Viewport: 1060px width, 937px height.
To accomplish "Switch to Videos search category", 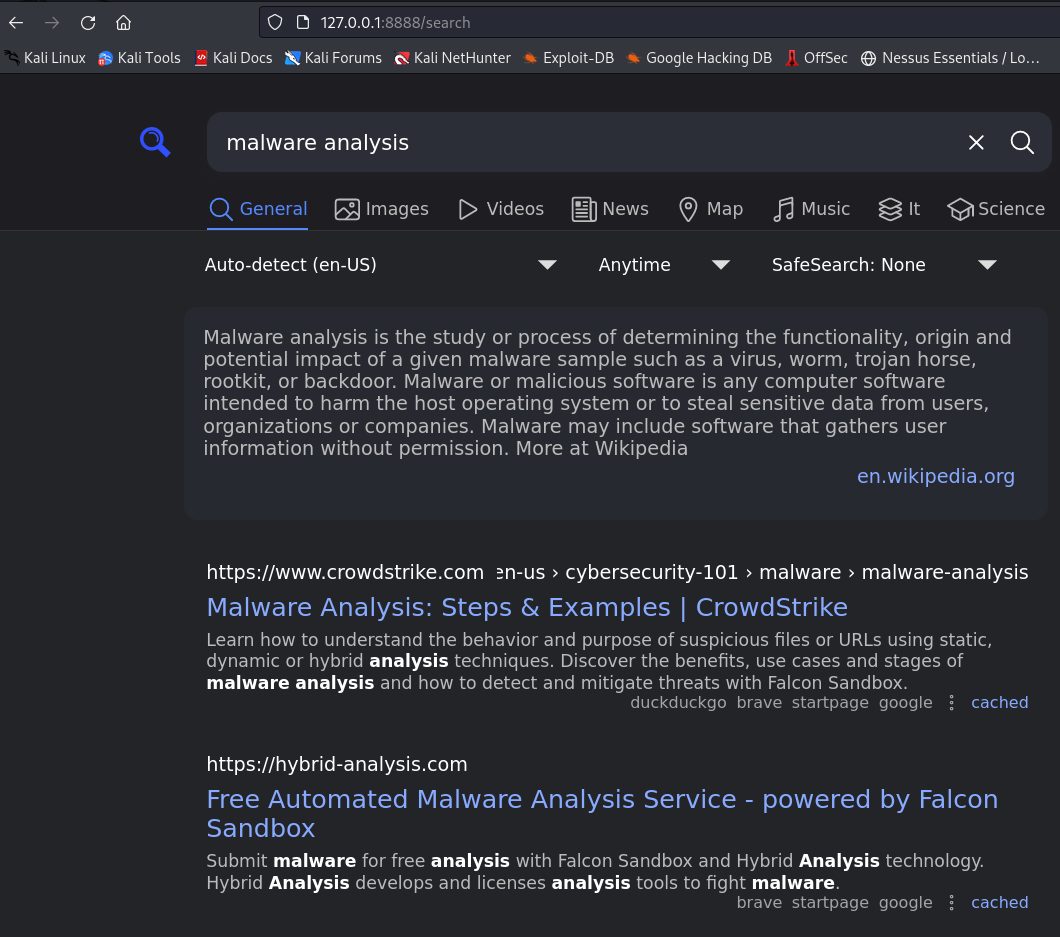I will tap(500, 209).
